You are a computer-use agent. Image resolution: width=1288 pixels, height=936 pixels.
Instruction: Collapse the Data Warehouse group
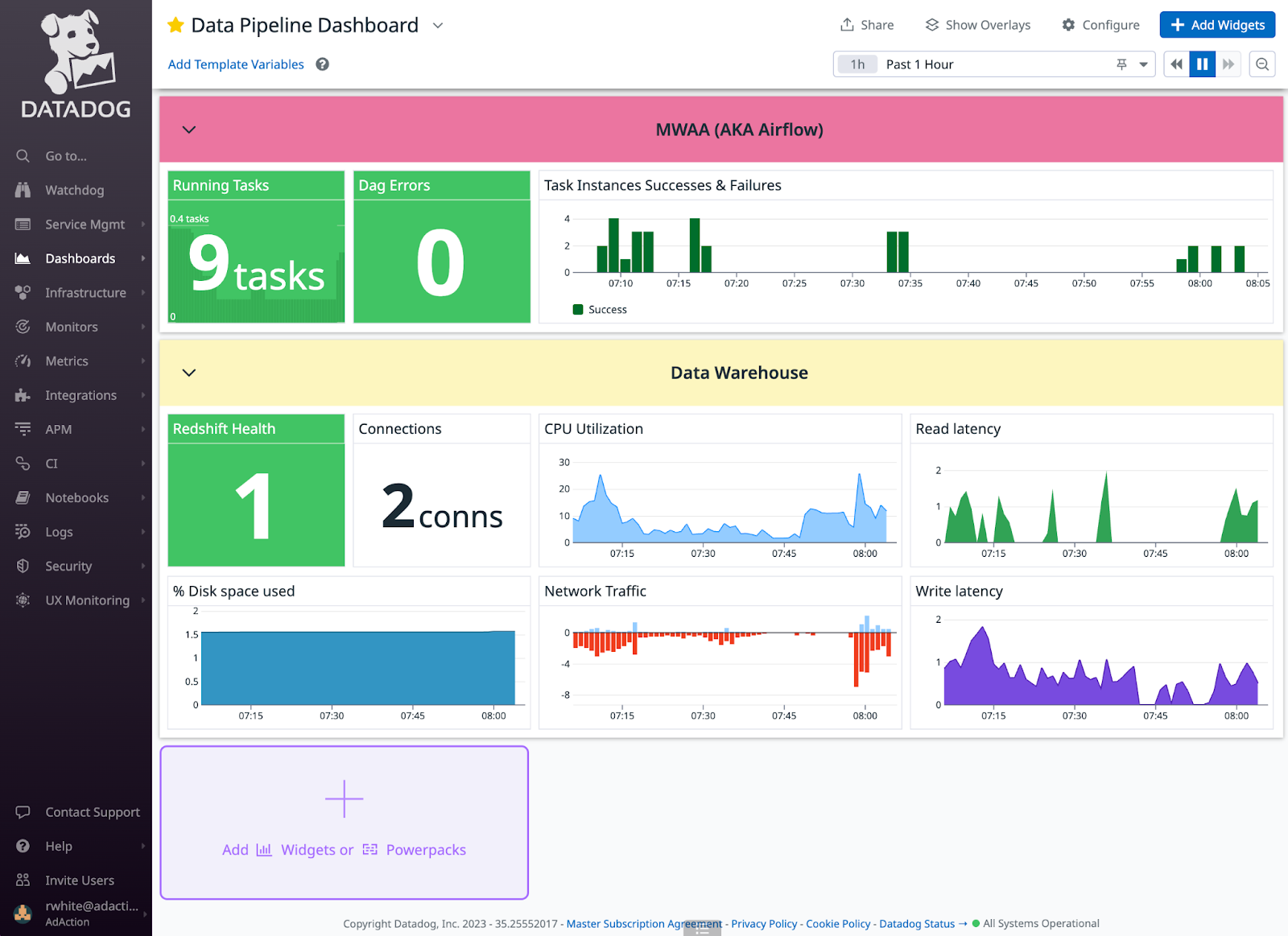[x=189, y=373]
